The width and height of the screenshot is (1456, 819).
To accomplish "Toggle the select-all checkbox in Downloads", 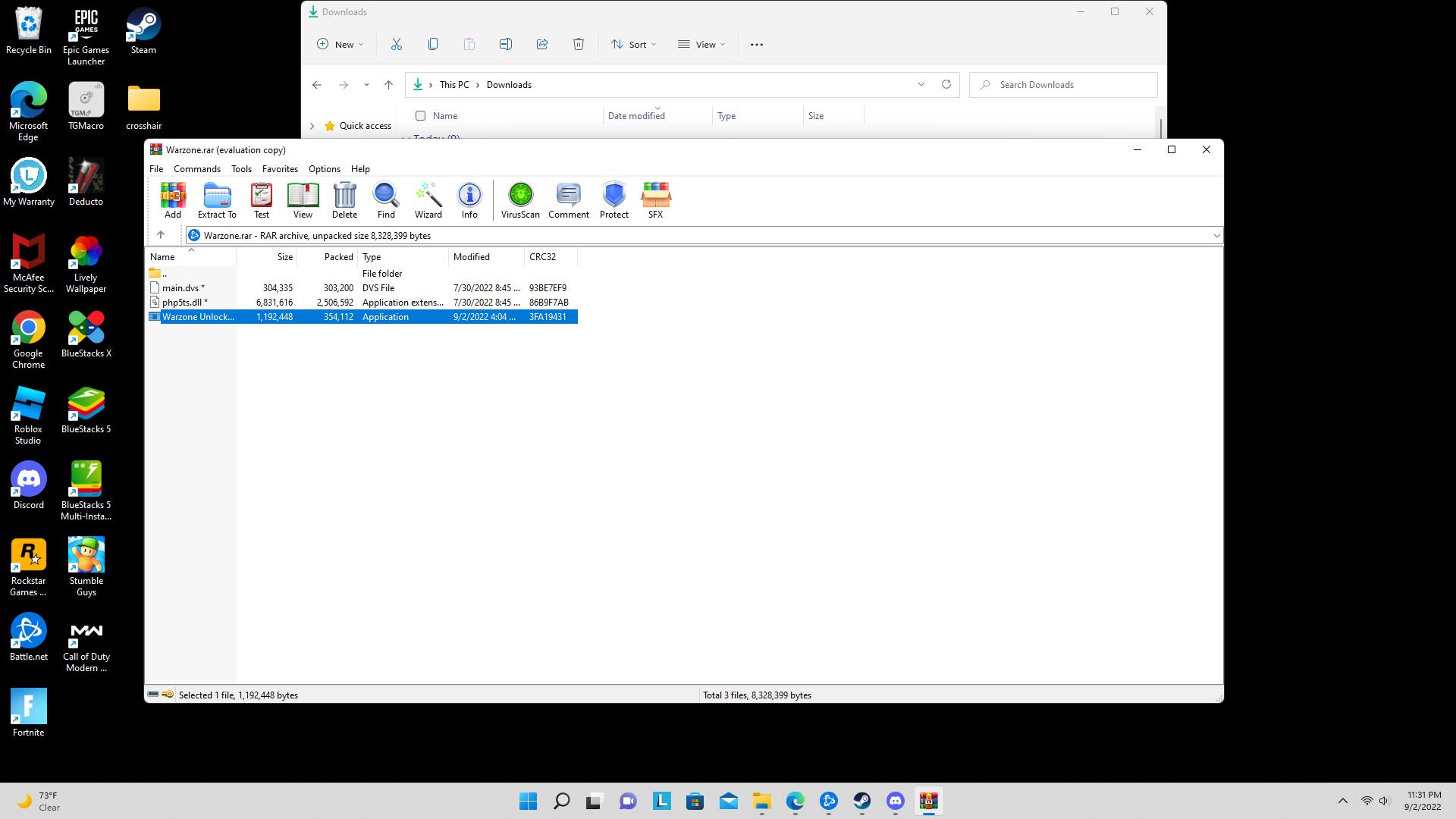I will tap(420, 116).
